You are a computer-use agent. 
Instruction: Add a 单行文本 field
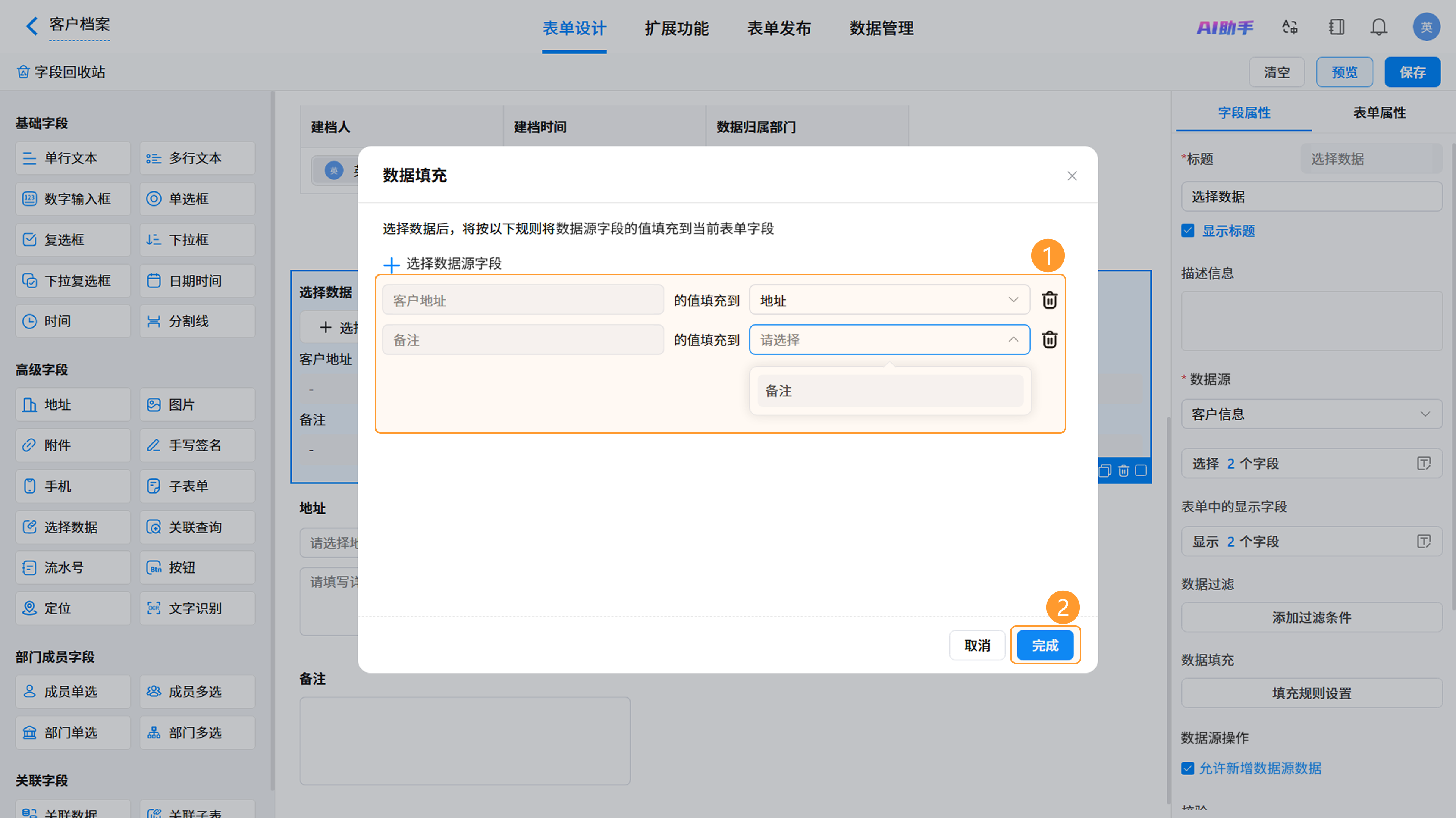pyautogui.click(x=73, y=158)
